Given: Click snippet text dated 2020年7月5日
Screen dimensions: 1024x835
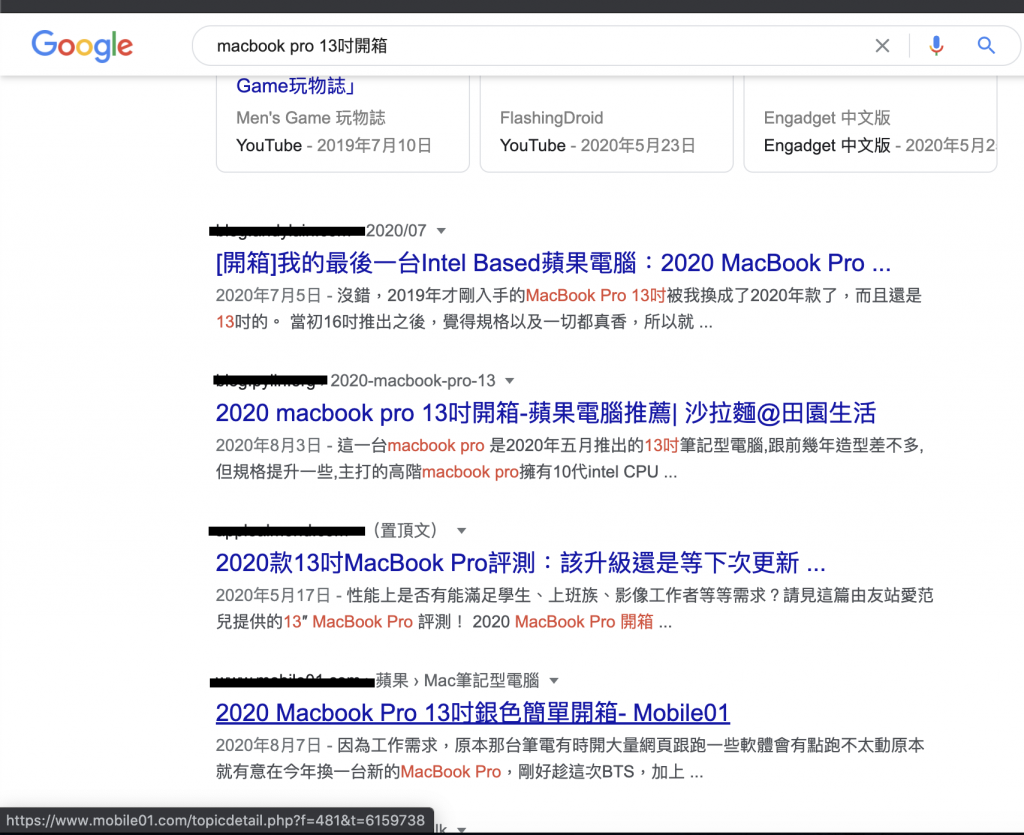Looking at the screenshot, I should 569,309.
